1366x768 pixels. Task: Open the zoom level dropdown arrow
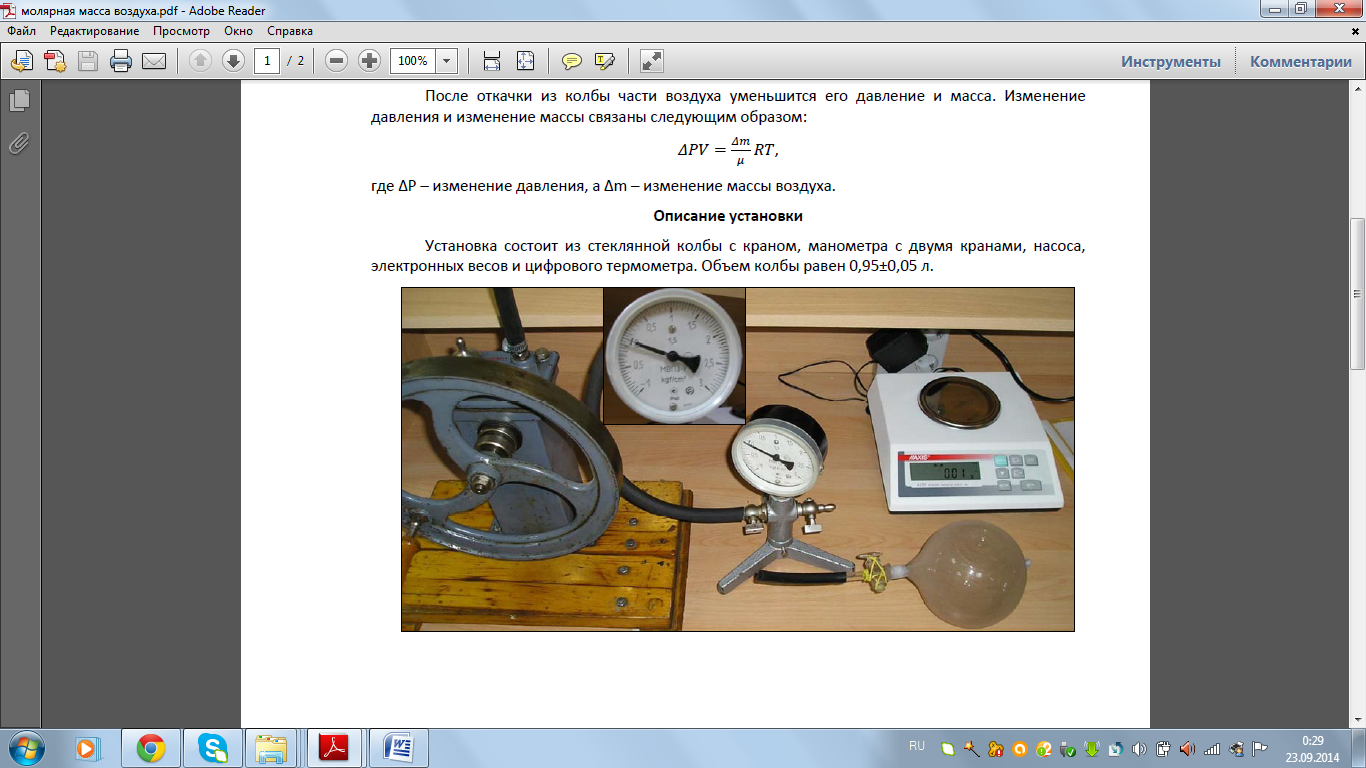pos(447,61)
